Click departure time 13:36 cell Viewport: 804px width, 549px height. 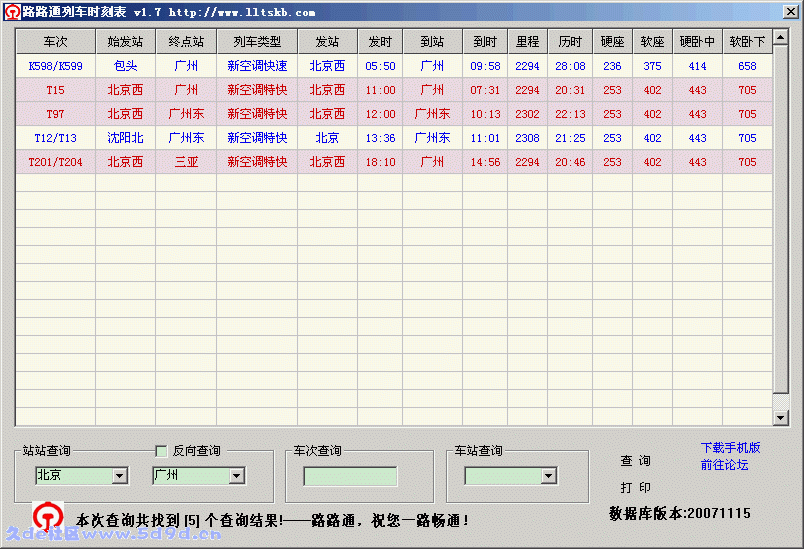click(x=380, y=138)
